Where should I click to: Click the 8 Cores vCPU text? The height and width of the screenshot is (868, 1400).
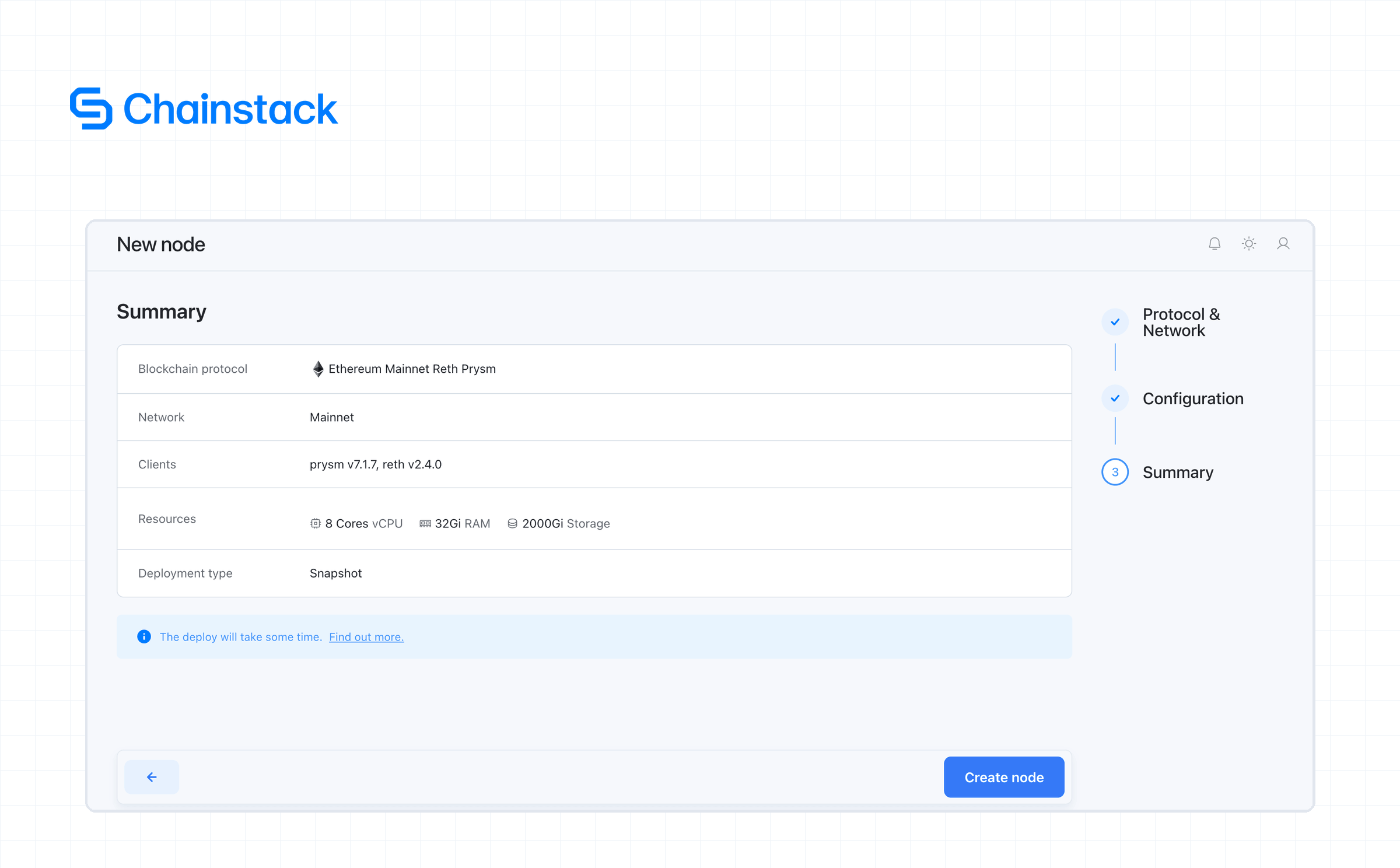point(364,523)
